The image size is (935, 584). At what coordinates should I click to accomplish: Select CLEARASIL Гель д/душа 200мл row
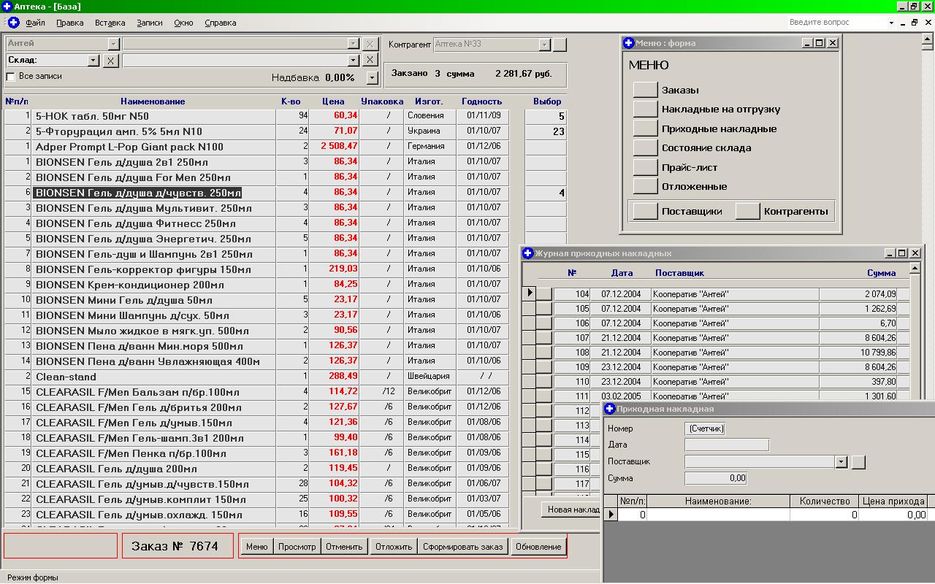[x=154, y=469]
